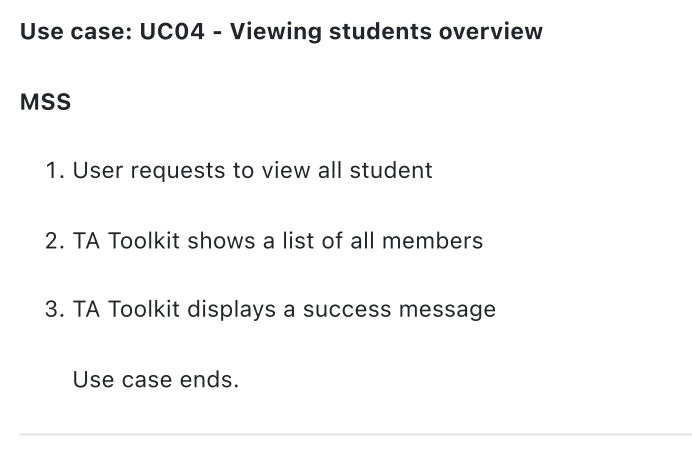Click the word "User" in step 1

click(x=98, y=170)
